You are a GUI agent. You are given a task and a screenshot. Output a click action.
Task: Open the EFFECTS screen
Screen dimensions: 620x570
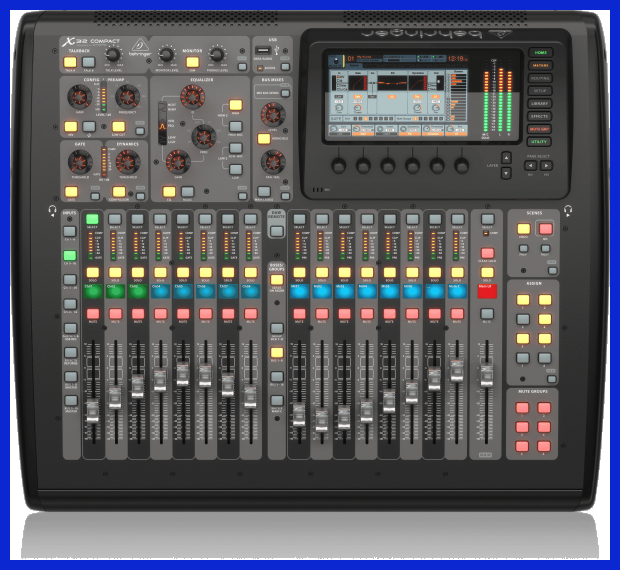click(x=539, y=116)
